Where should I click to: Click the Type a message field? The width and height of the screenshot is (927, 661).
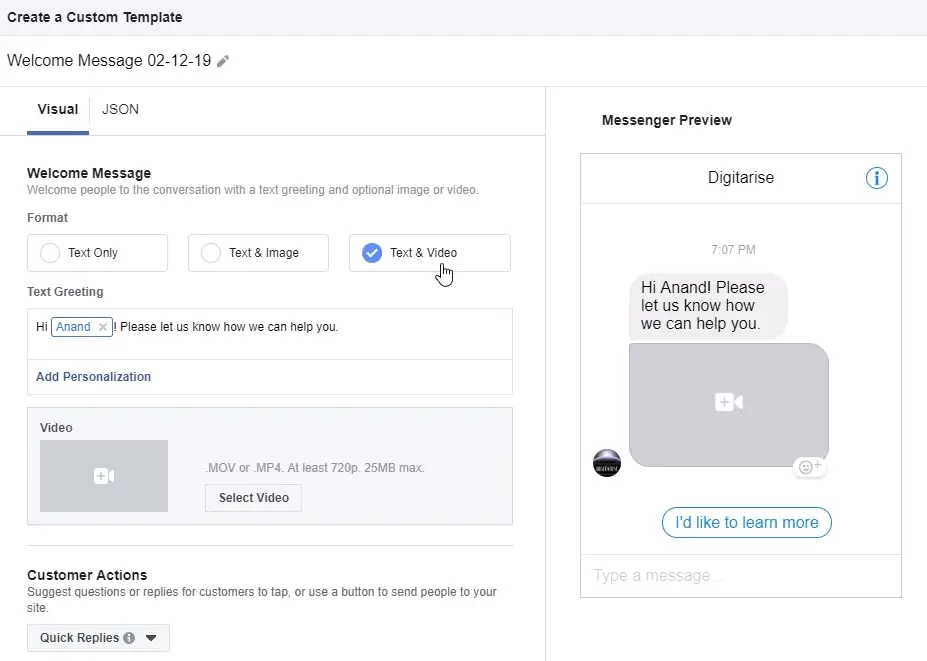[740, 576]
